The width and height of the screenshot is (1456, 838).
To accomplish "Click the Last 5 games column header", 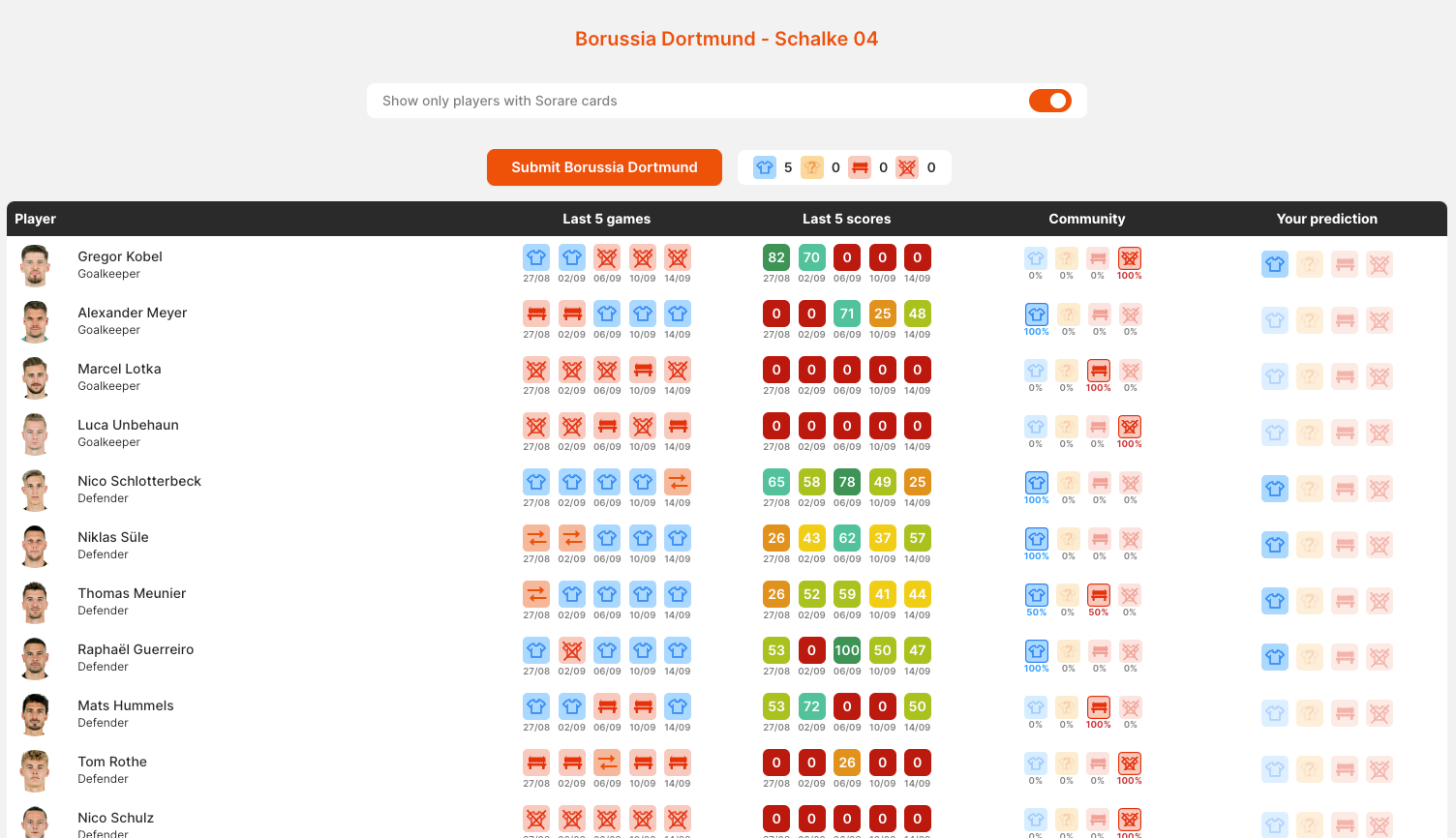I will point(607,219).
